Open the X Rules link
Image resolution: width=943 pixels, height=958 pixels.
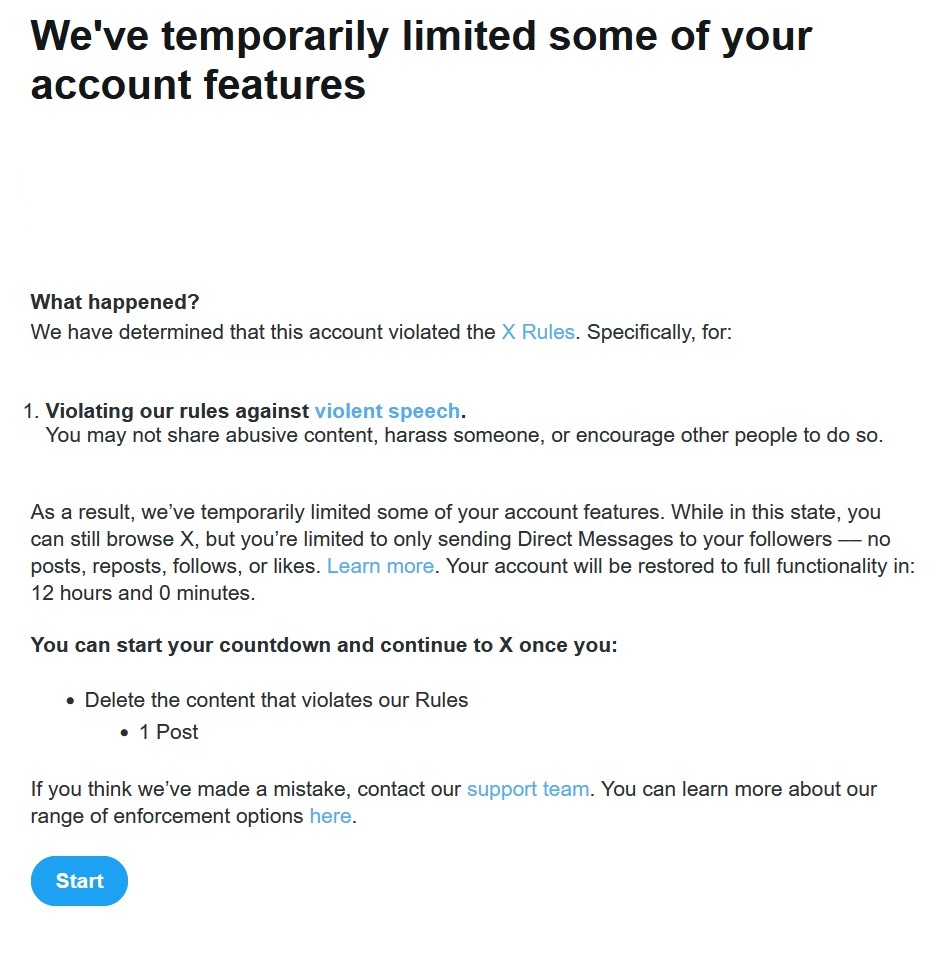point(538,332)
